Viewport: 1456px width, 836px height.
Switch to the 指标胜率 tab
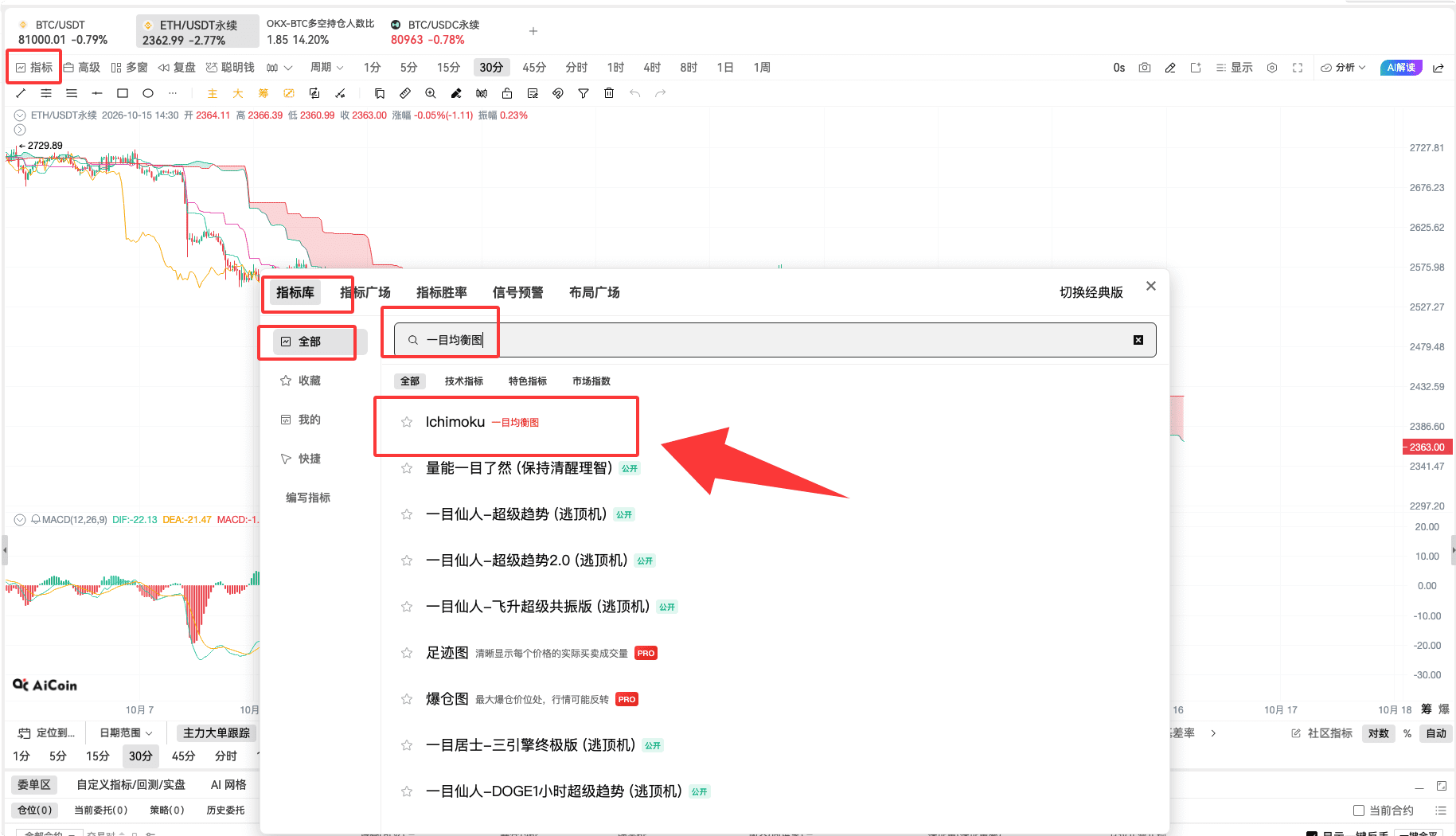coord(442,292)
